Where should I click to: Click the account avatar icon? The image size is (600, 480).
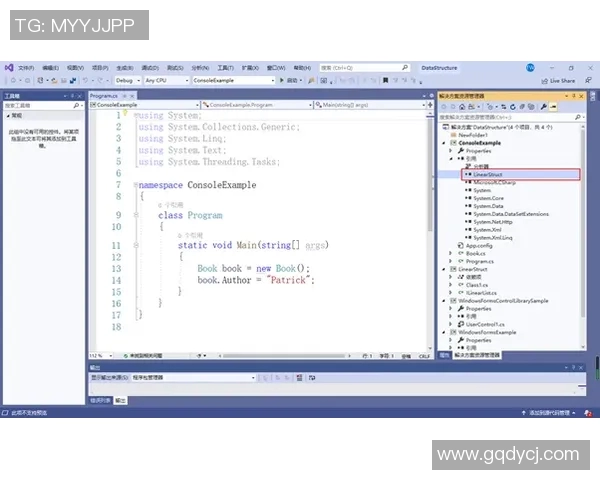click(530, 68)
